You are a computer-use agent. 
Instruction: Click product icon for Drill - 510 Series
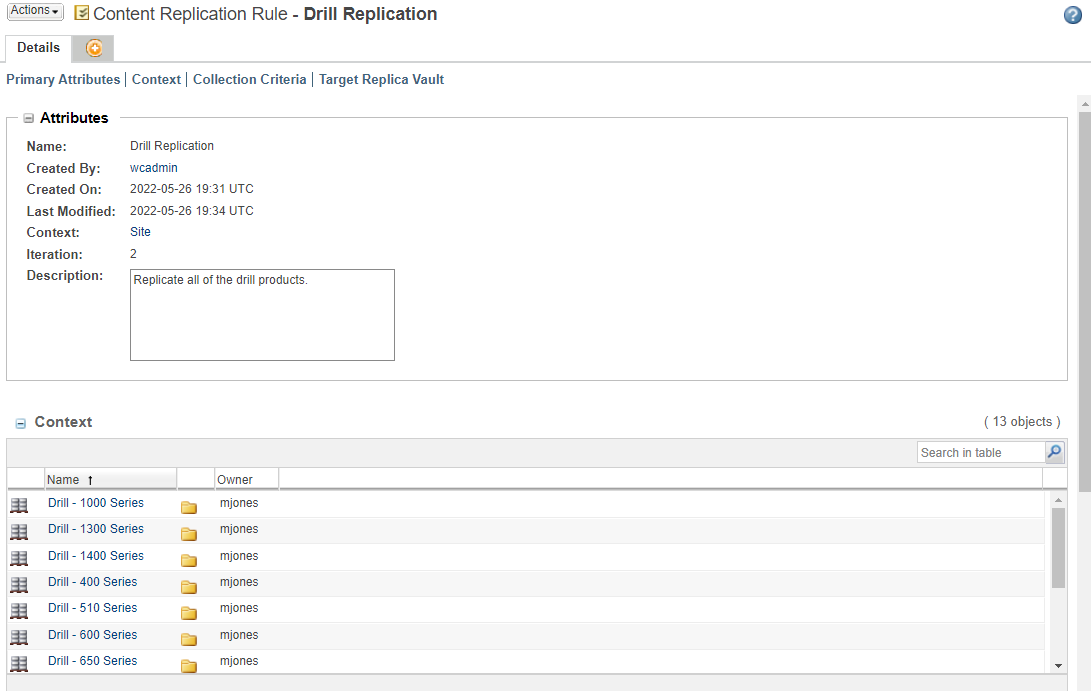[19, 610]
